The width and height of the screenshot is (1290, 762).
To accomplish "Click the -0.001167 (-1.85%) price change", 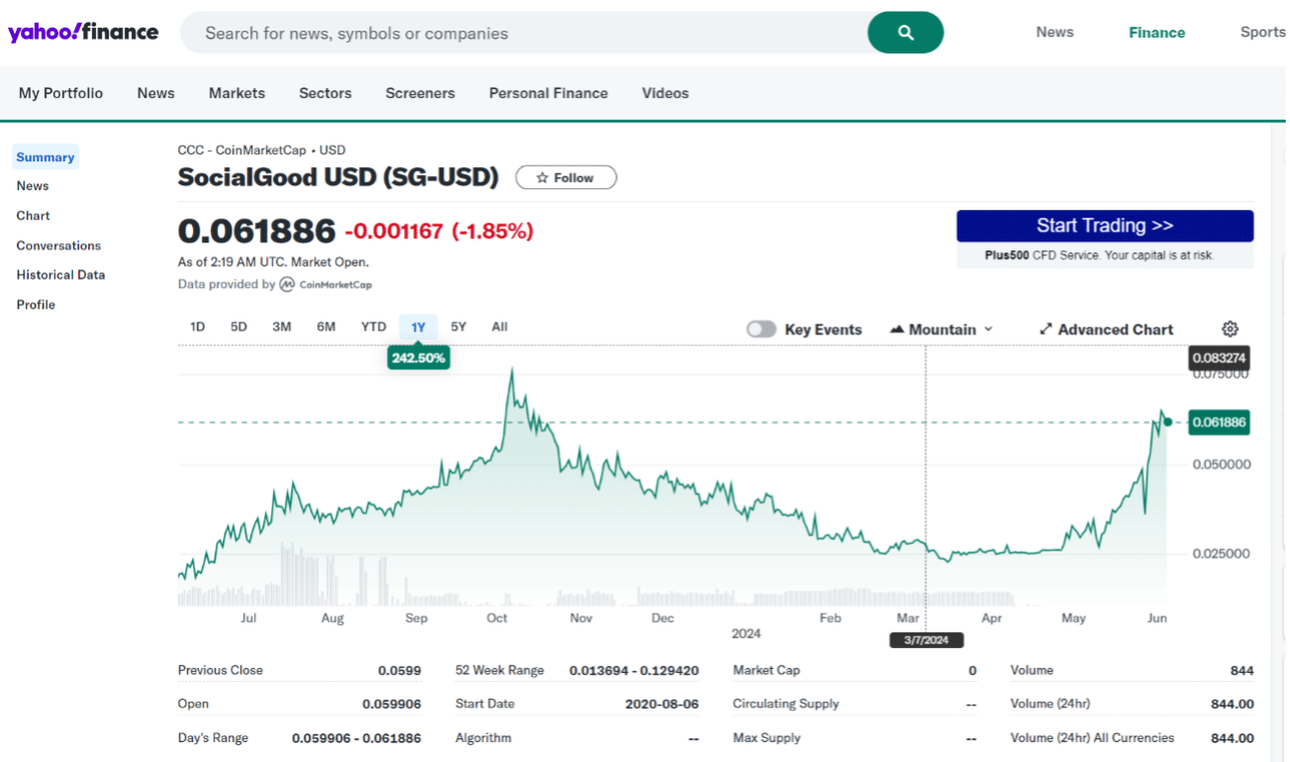I will [x=439, y=232].
